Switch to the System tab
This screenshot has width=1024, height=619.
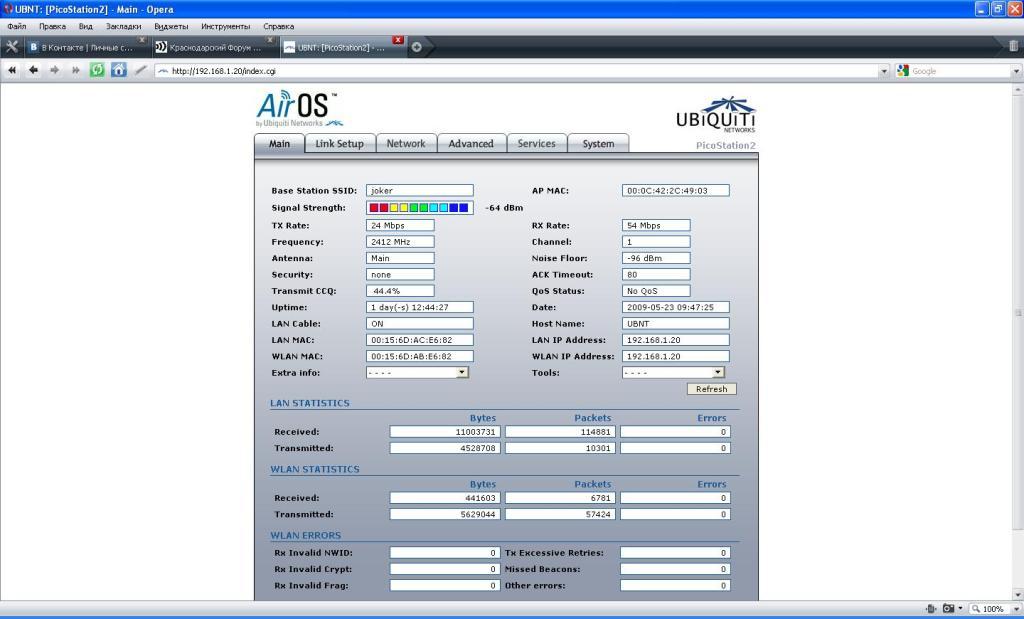tap(598, 144)
